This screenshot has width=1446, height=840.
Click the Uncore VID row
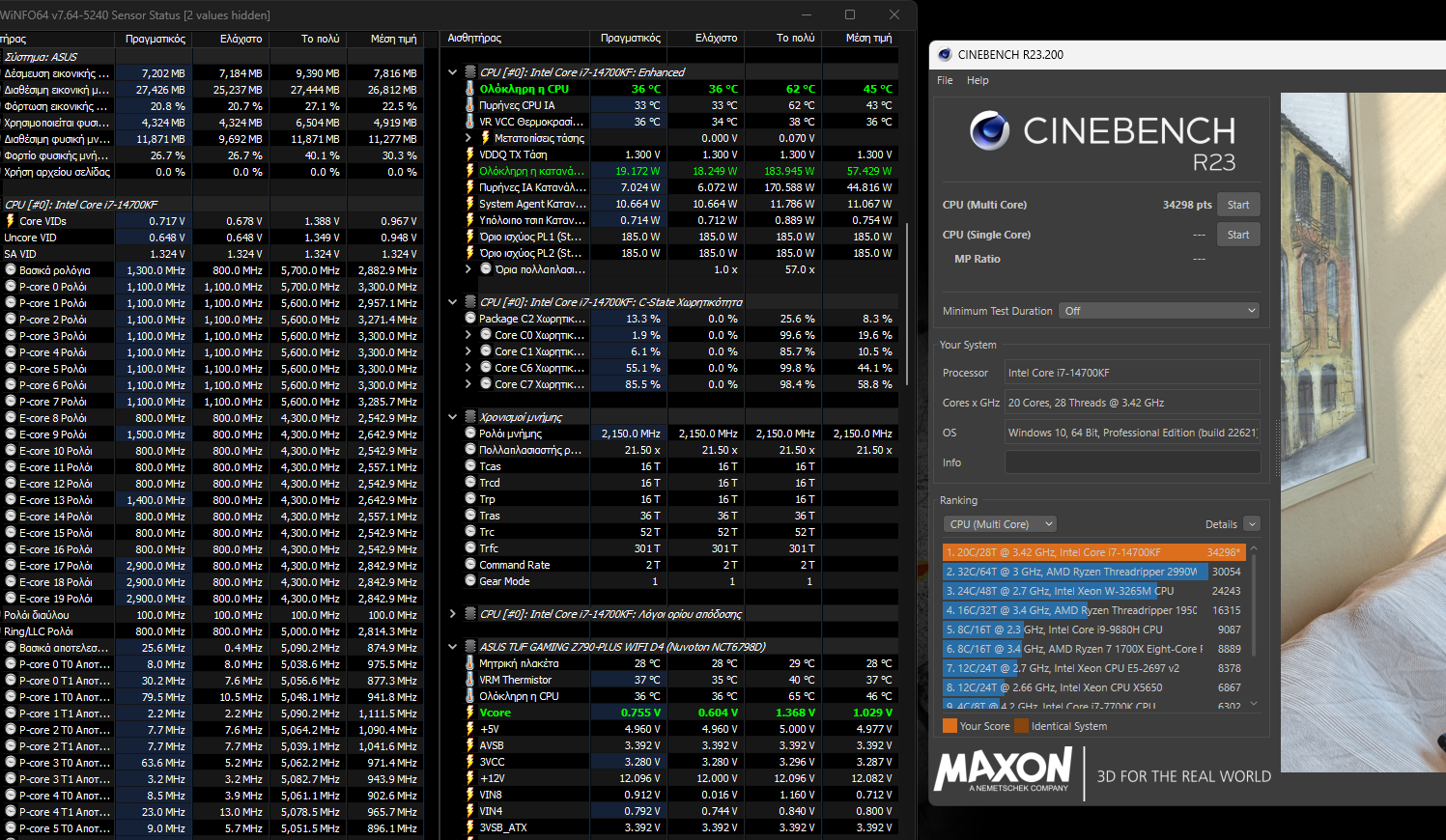coord(212,238)
